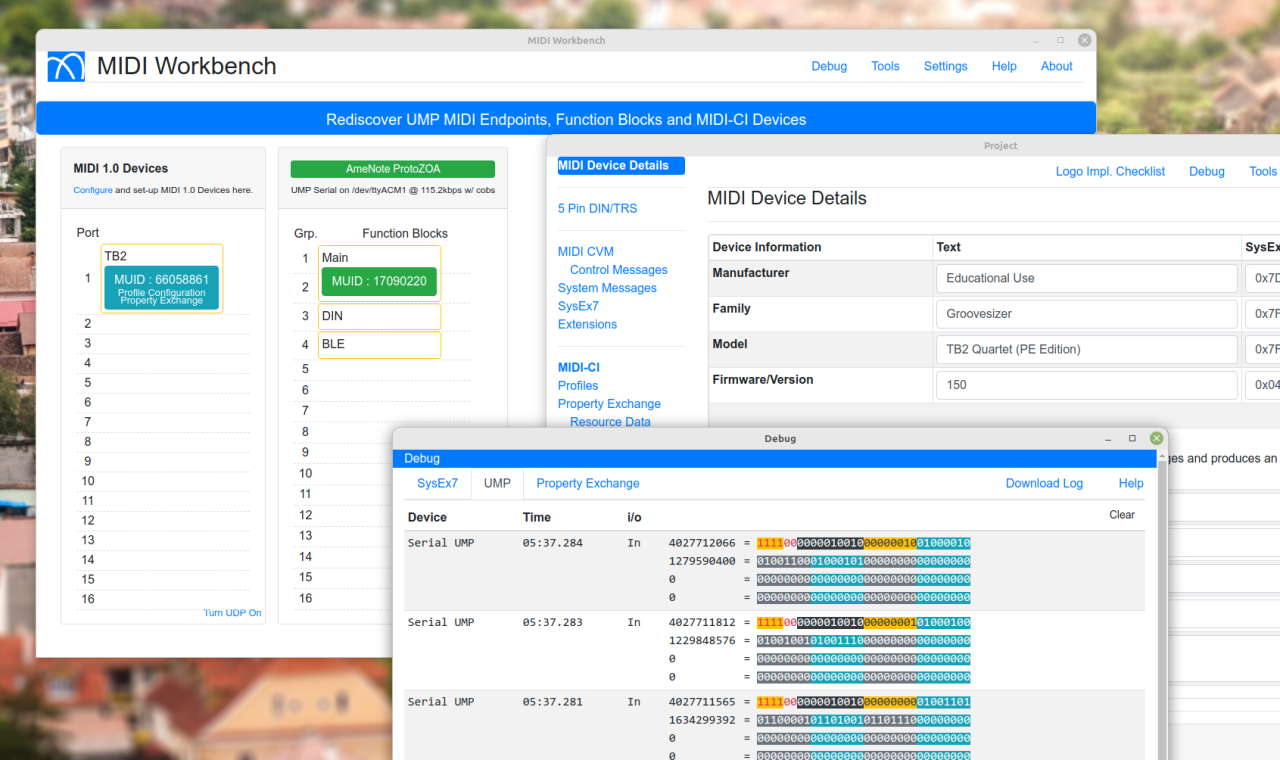
Task: Switch to the Property Exchange debug tab
Action: (587, 483)
